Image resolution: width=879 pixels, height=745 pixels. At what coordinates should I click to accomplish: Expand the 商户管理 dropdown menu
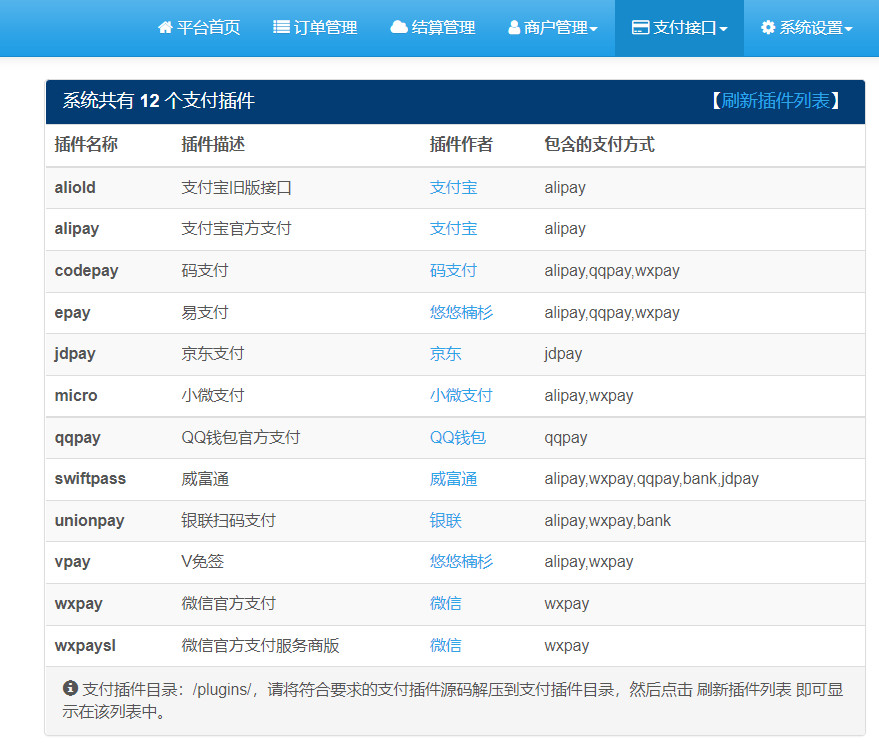coord(553,27)
